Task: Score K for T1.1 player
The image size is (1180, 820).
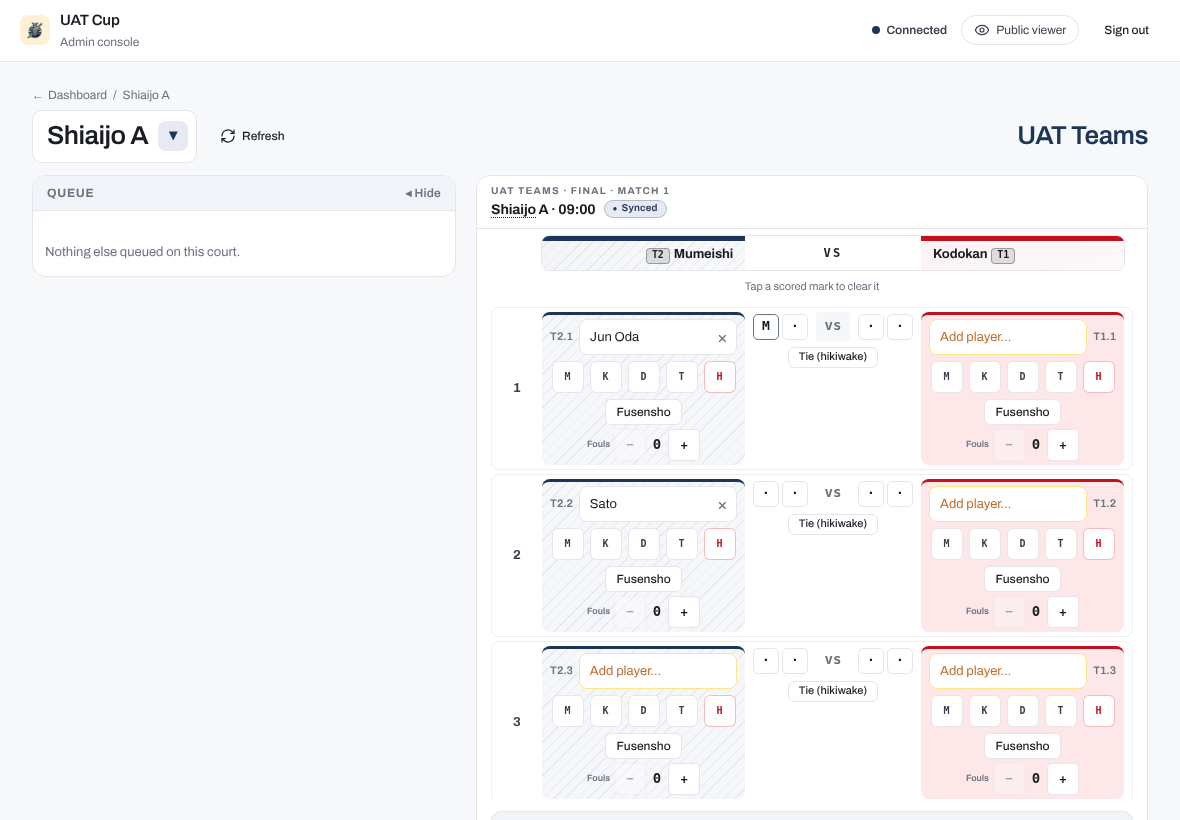Action: coord(984,377)
